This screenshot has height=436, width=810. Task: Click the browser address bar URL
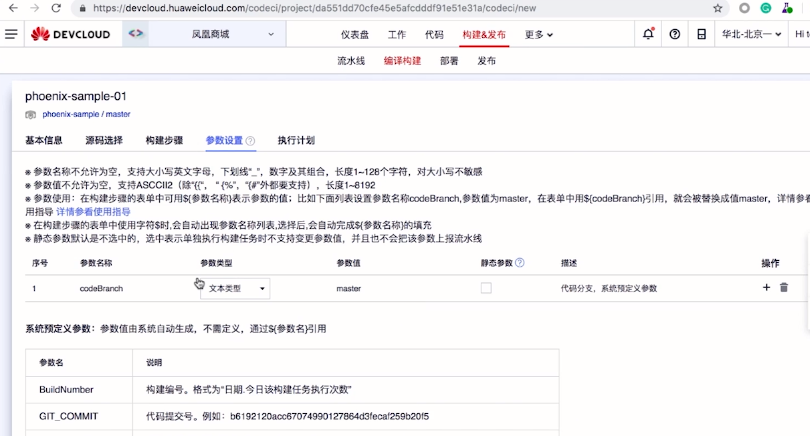click(x=315, y=8)
